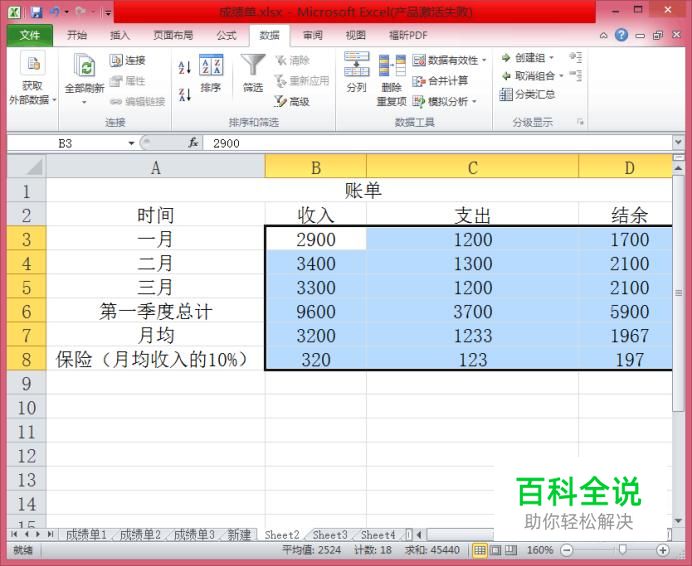Click the What-If Analysis icon
Viewport: 692px width, 566px height.
(x=419, y=101)
